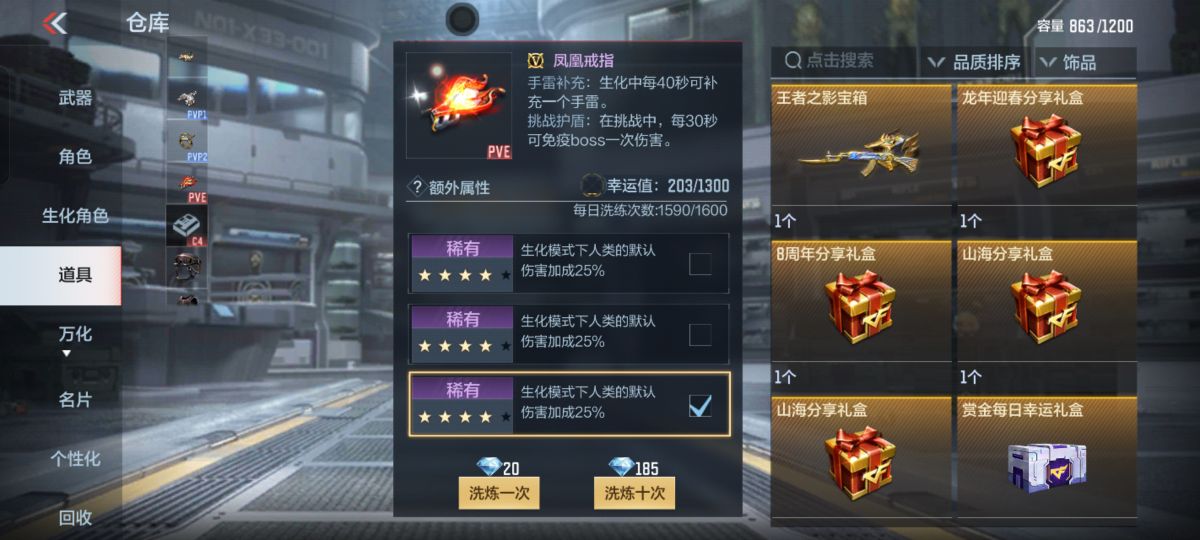Screen dimensions: 1200x540
Task: Check the first 稀有 attribute checkbox
Action: 700,264
